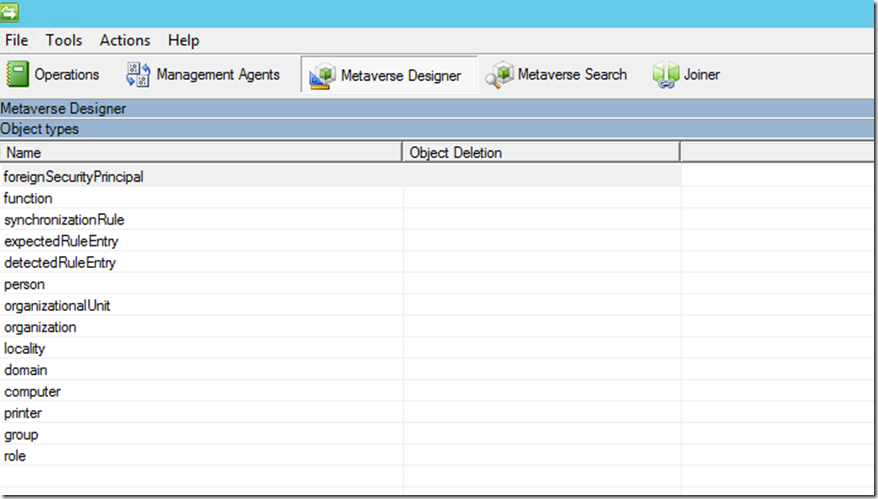This screenshot has width=878, height=499.
Task: Select the locality object type
Action: pyautogui.click(x=24, y=348)
